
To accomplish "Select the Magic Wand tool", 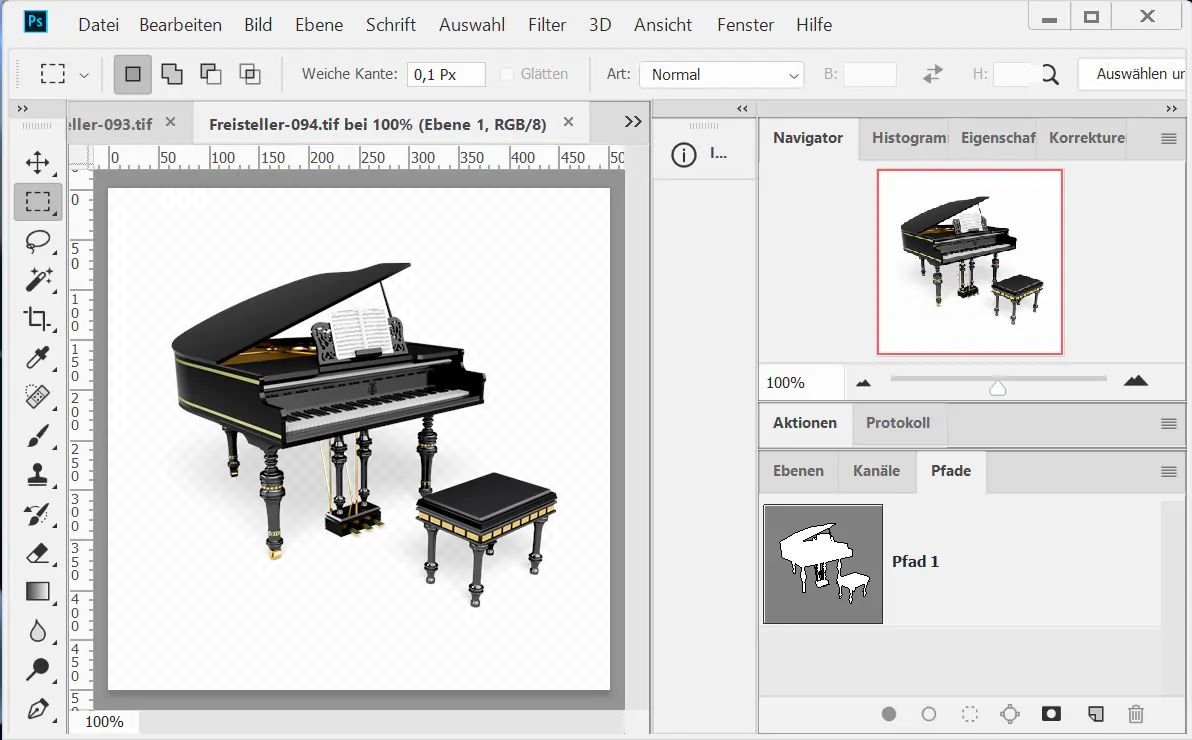I will (x=38, y=279).
